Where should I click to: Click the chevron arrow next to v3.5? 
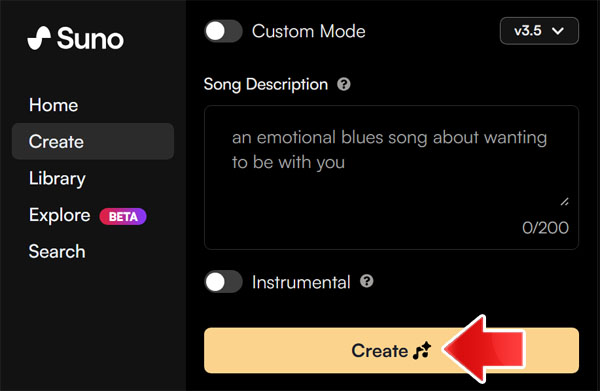558,31
